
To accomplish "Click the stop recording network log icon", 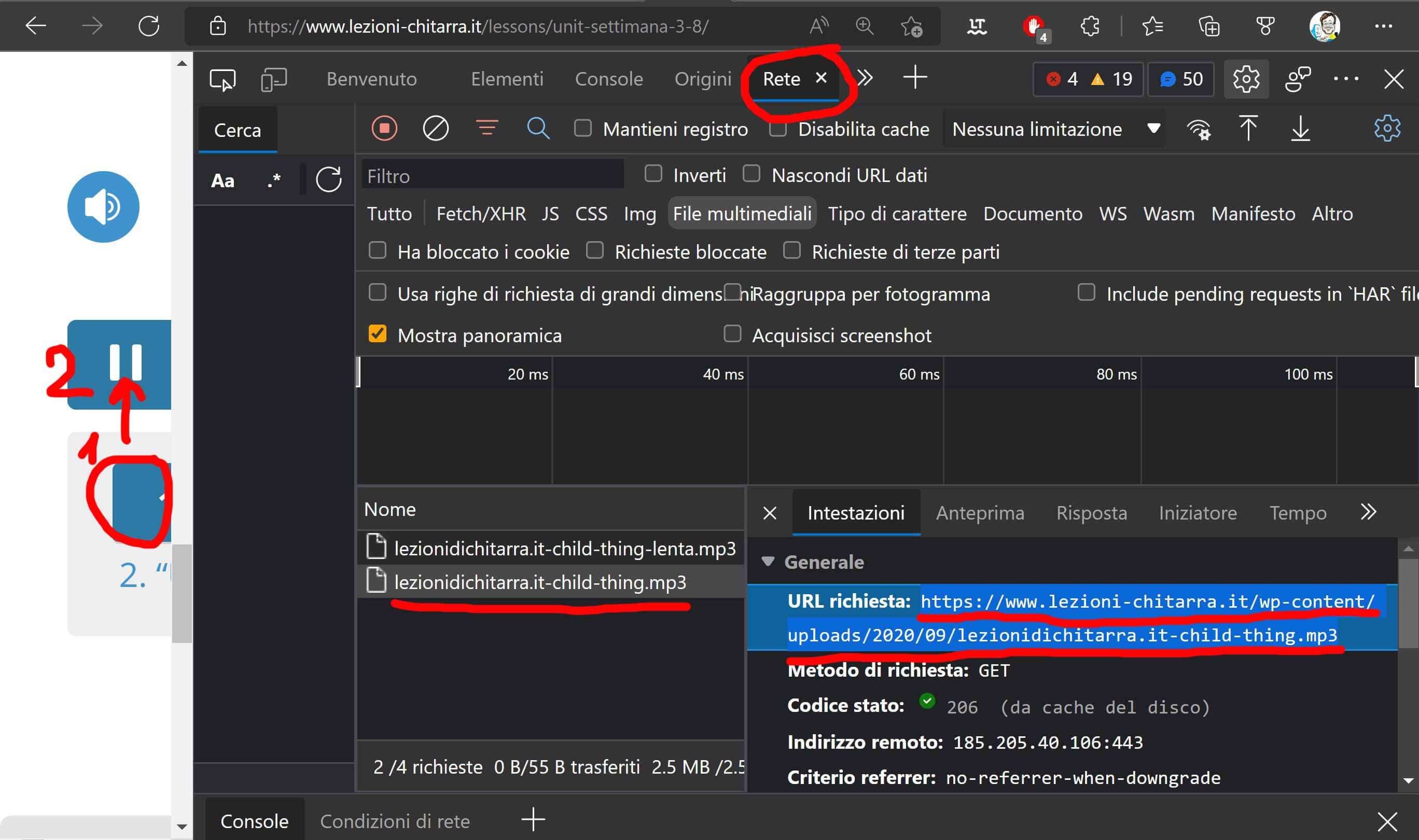I will [384, 129].
